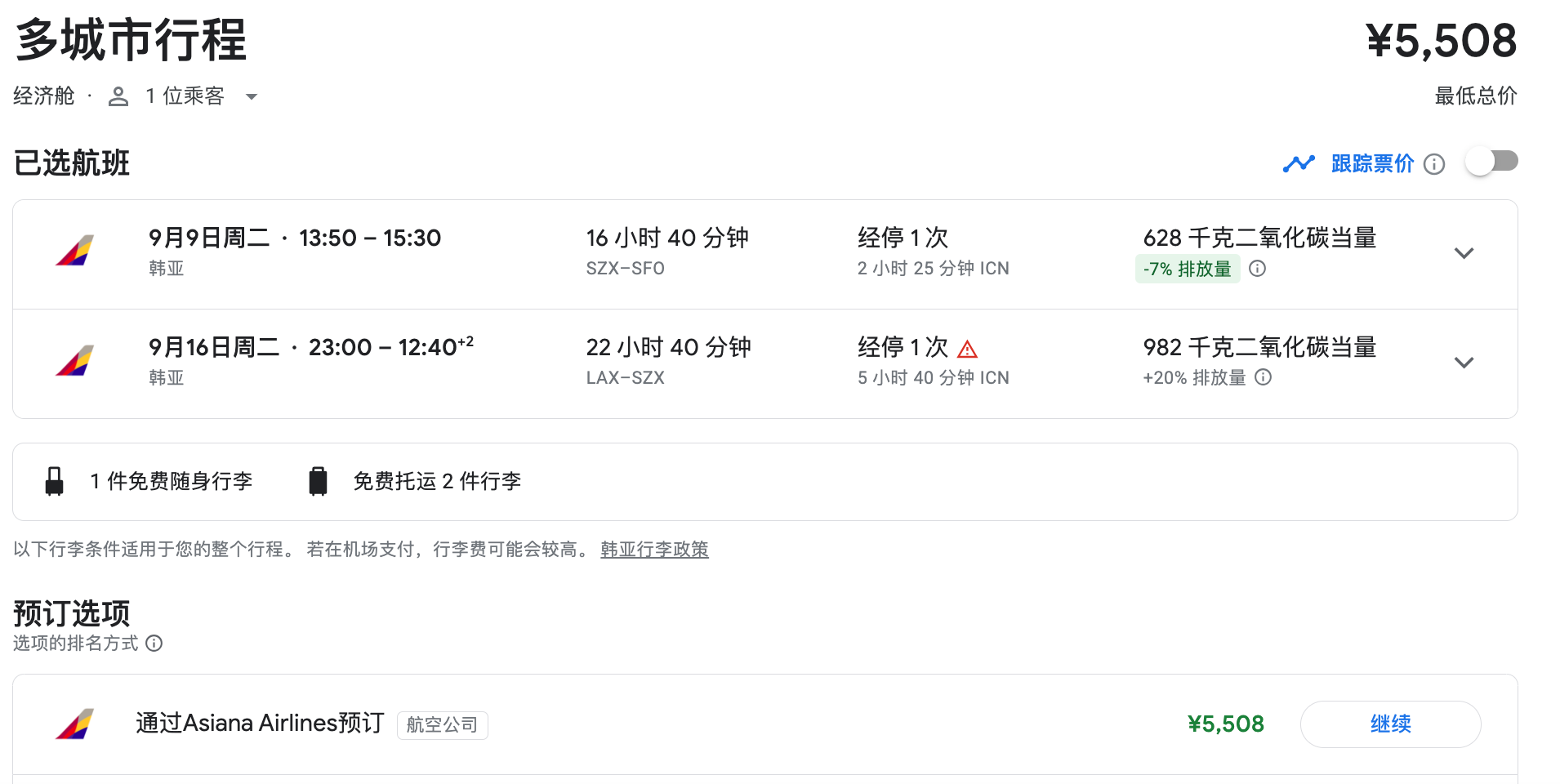Image resolution: width=1560 pixels, height=784 pixels.
Task: Click the -7% 排放量 green badge
Action: 1188,269
